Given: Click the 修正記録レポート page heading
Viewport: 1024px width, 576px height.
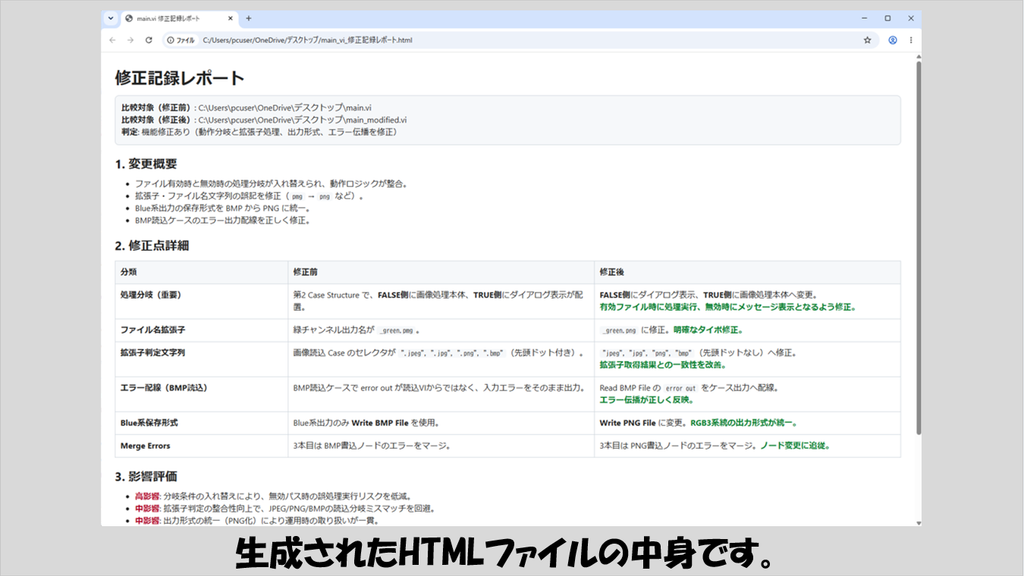Looking at the screenshot, I should point(180,78).
